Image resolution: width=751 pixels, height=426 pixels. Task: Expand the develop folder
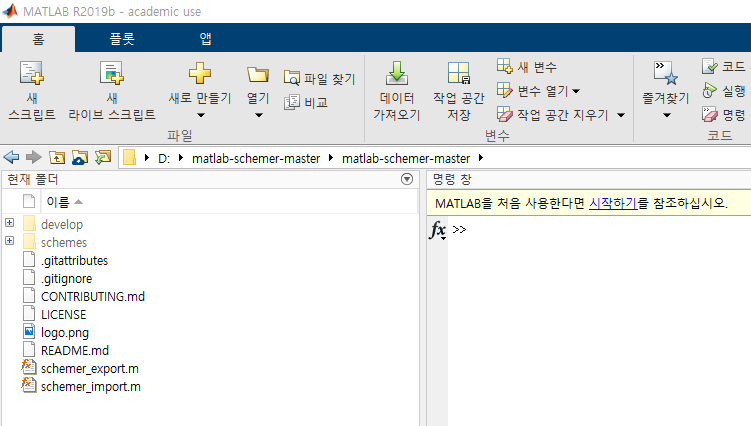10,223
